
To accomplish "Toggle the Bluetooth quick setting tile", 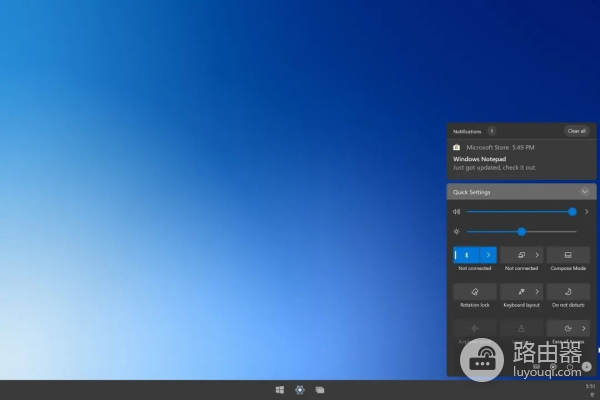I will click(x=465, y=255).
